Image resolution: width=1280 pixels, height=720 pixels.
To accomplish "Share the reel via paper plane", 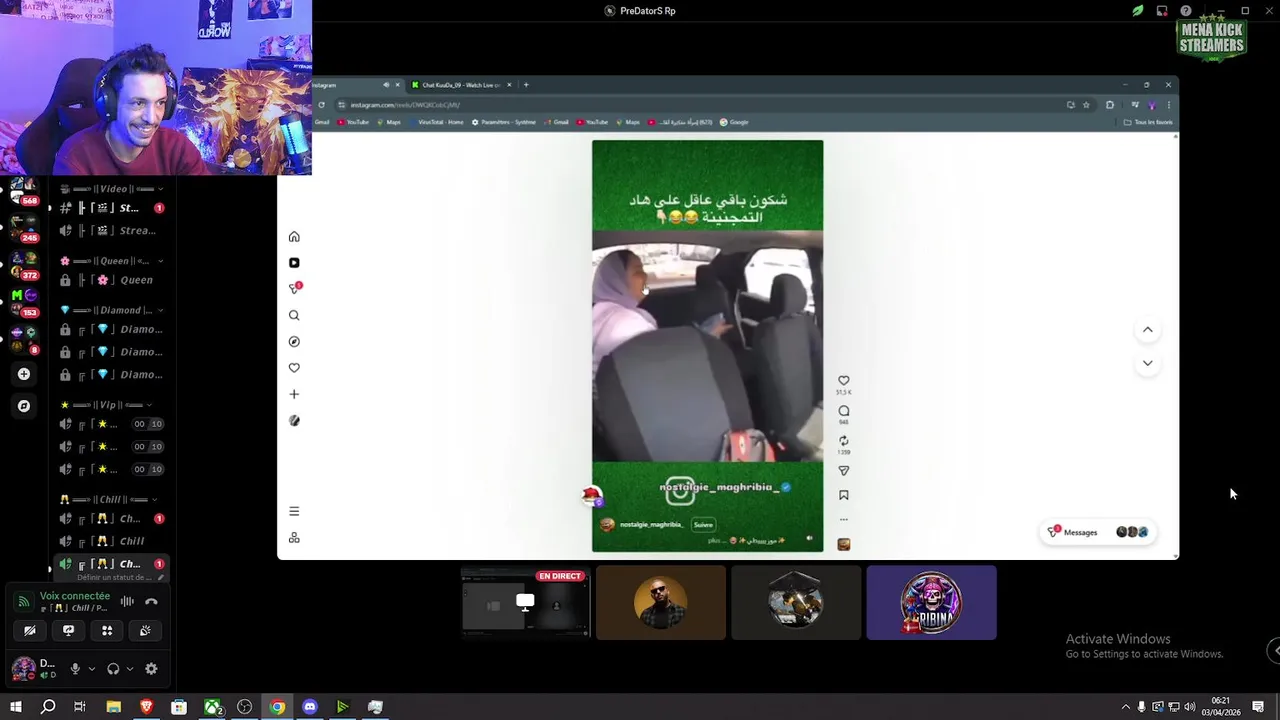I will [x=844, y=471].
